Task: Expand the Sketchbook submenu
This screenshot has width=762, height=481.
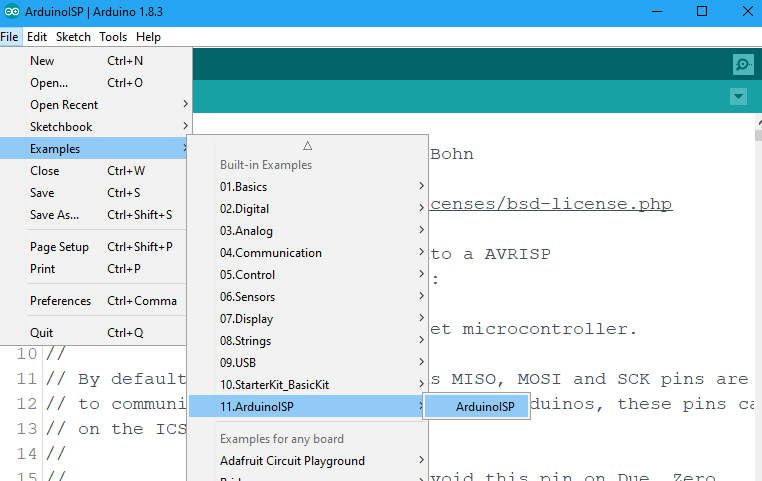Action: coord(93,127)
